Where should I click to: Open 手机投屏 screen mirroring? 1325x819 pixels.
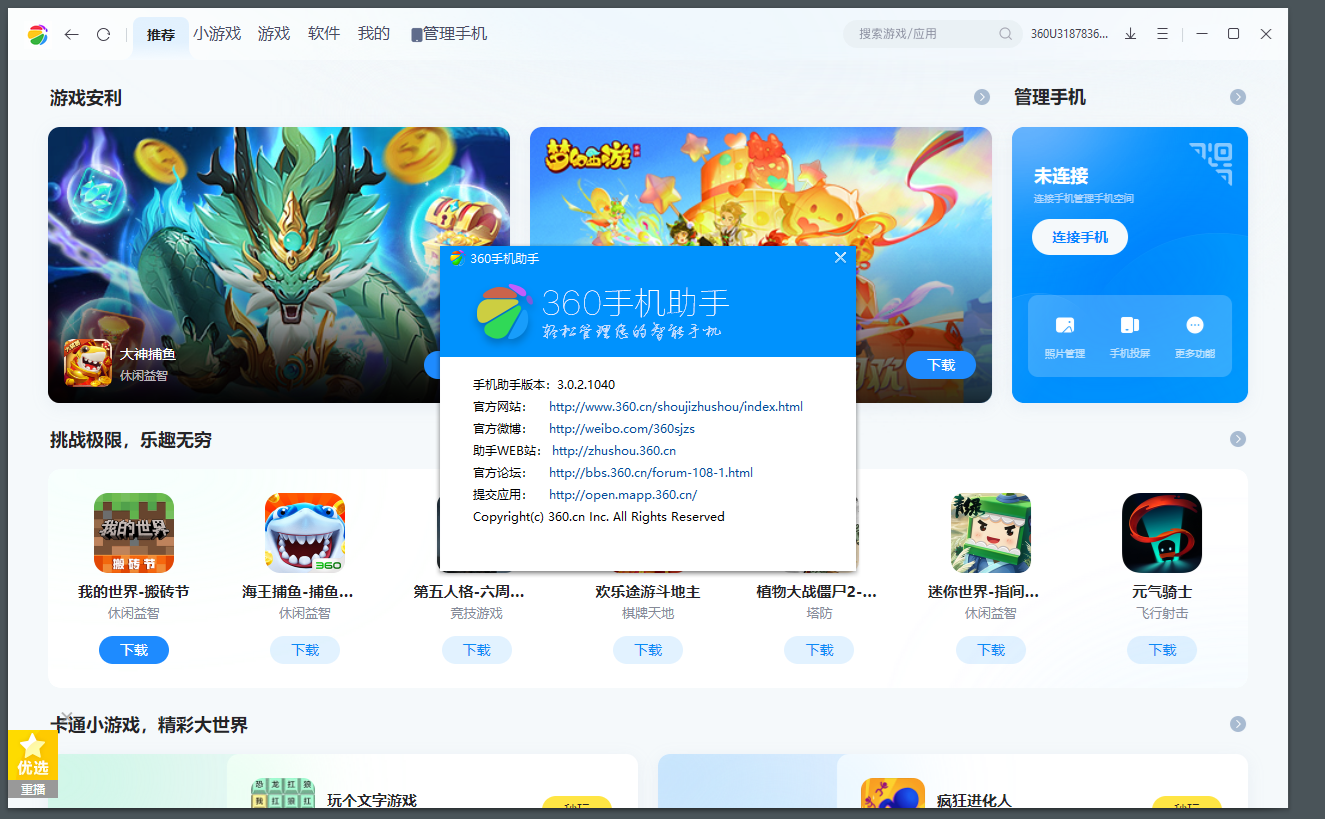pyautogui.click(x=1130, y=337)
